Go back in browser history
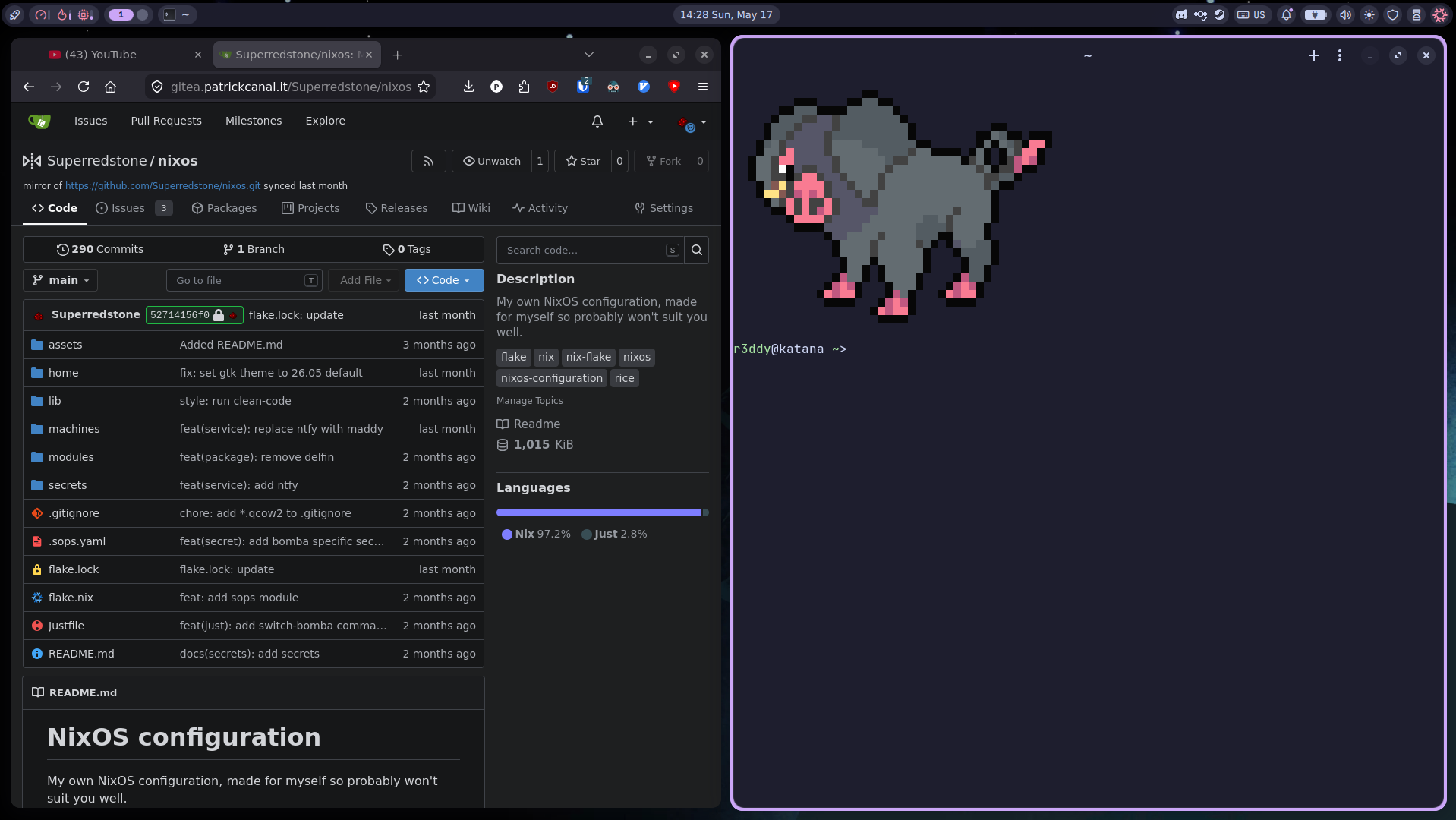 [x=29, y=87]
